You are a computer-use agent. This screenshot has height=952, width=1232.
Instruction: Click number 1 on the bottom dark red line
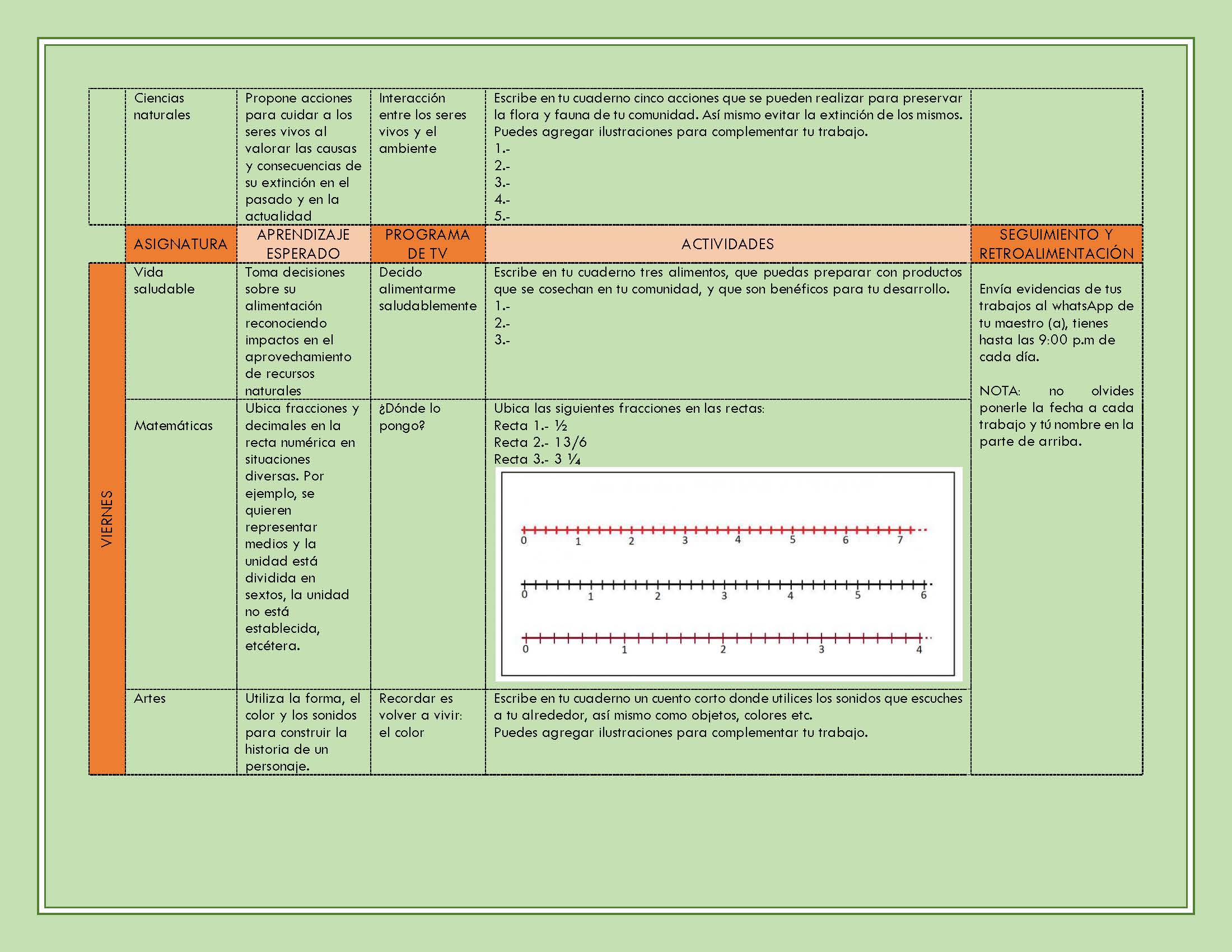tap(624, 650)
